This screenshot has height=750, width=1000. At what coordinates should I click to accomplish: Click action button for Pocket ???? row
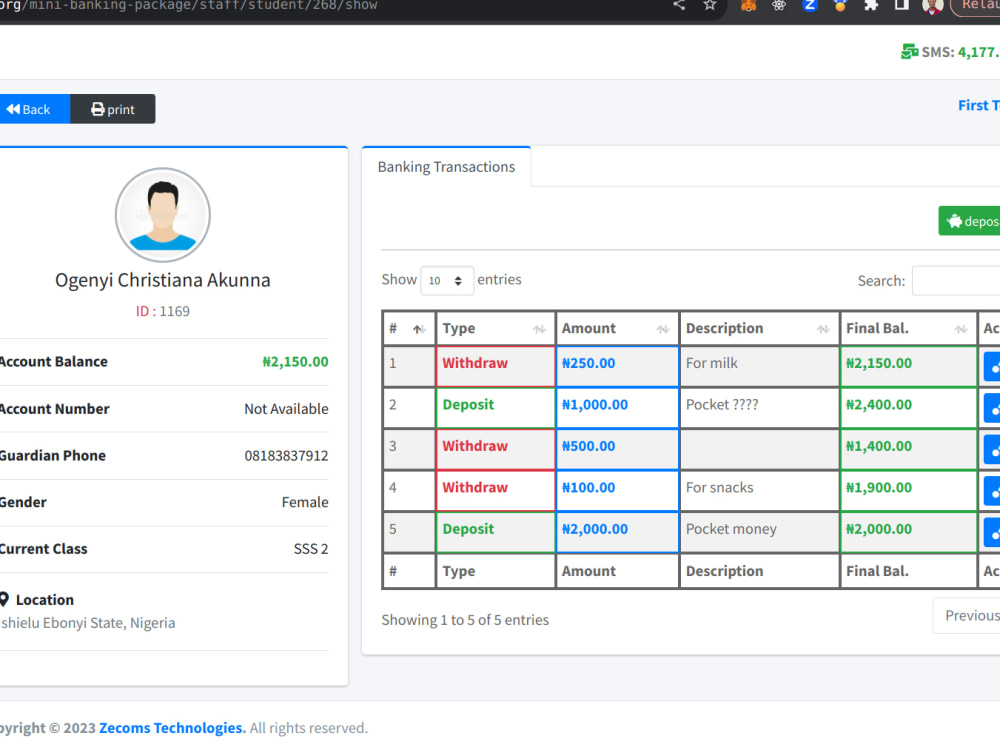[992, 408]
